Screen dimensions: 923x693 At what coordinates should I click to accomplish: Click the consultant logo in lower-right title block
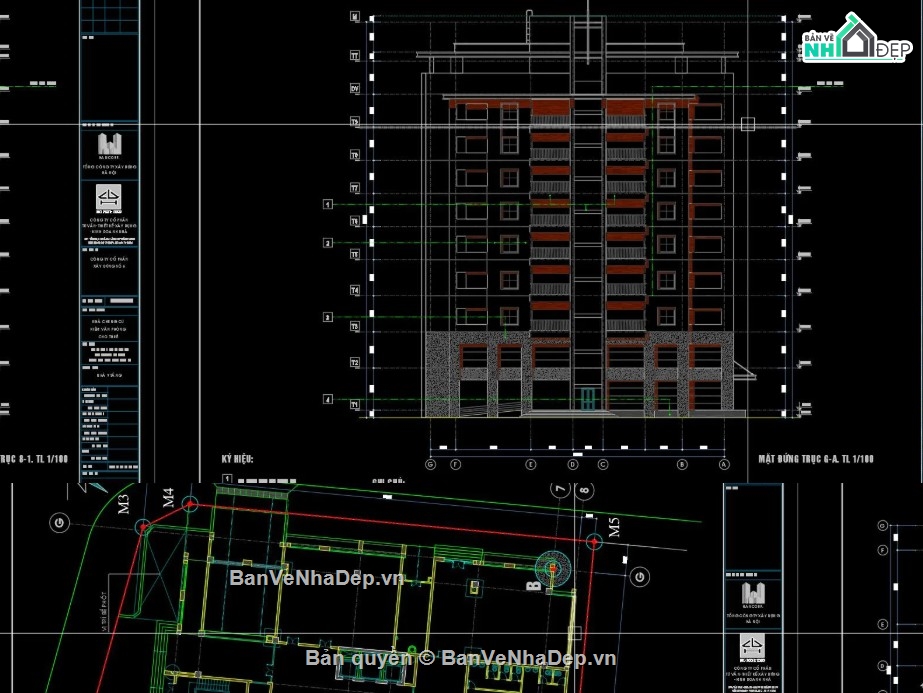point(752,647)
